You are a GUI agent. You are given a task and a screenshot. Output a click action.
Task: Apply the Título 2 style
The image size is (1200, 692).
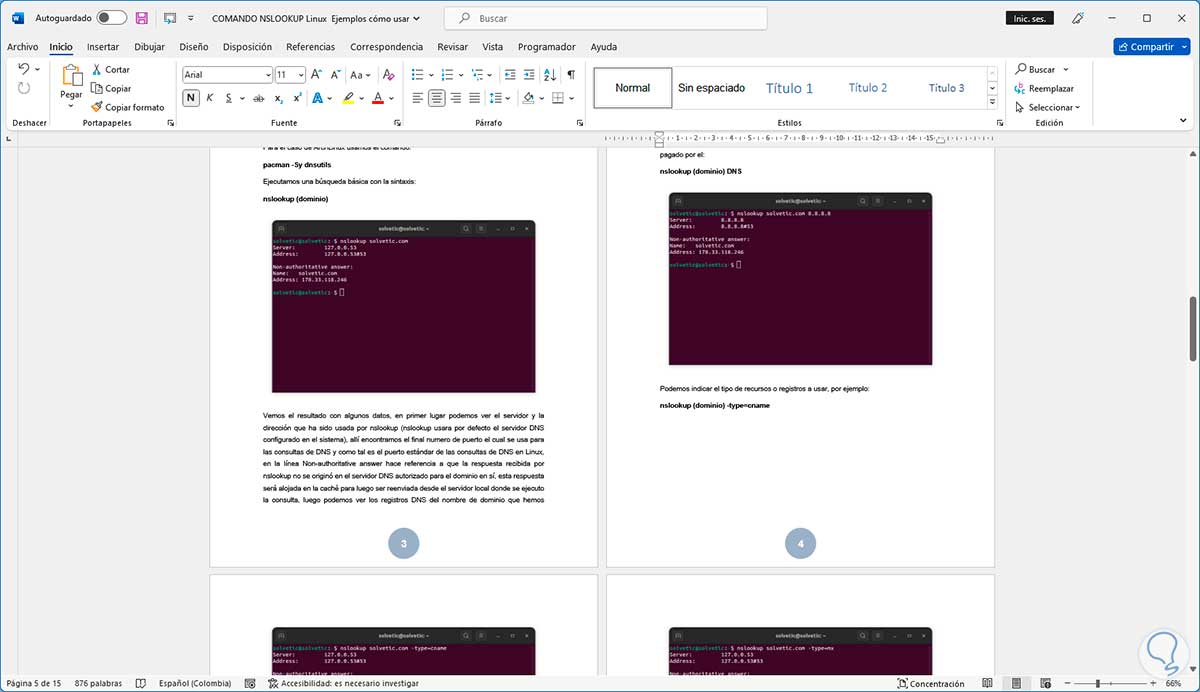click(867, 88)
